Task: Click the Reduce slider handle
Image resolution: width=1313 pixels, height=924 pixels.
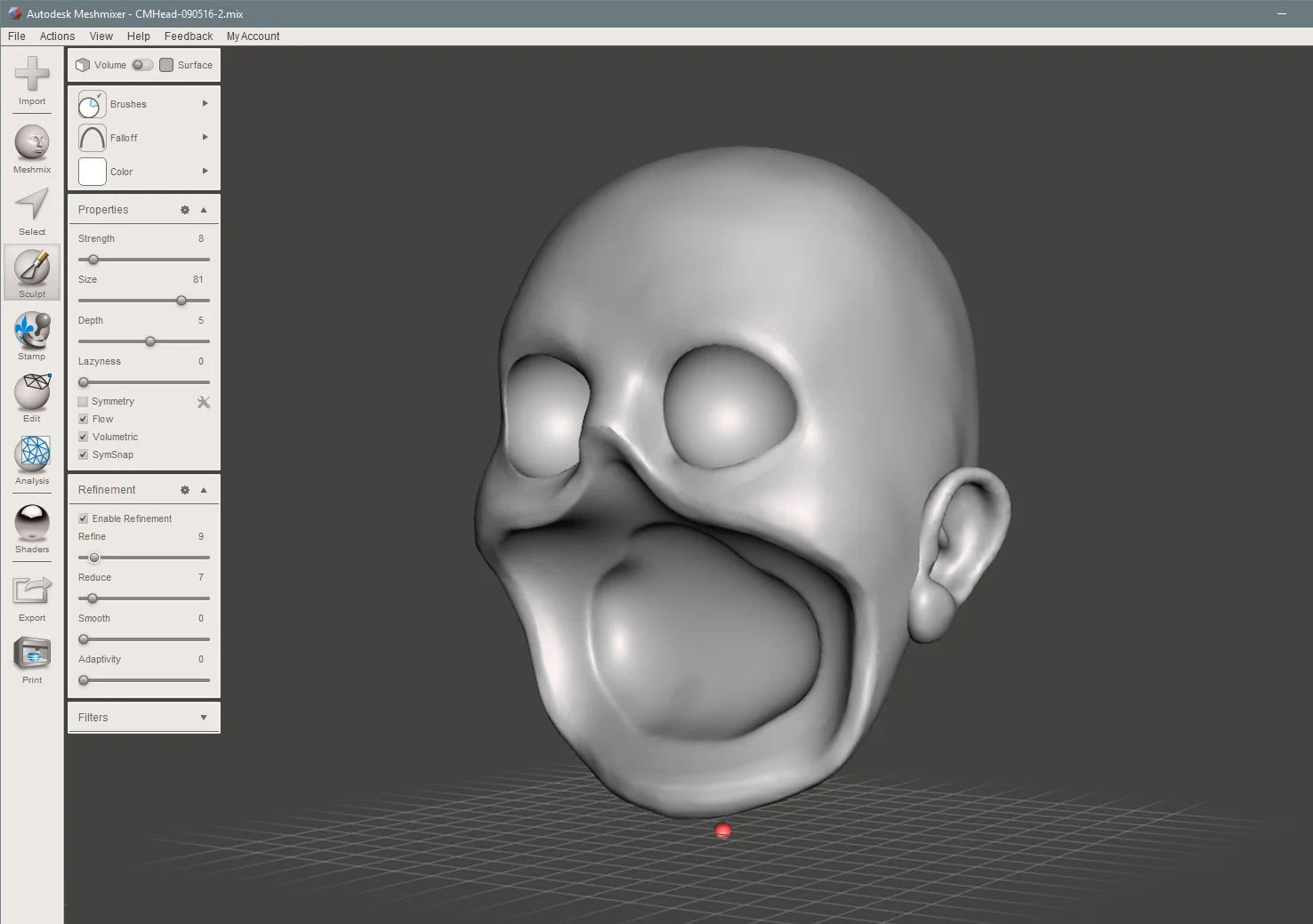Action: (93, 599)
